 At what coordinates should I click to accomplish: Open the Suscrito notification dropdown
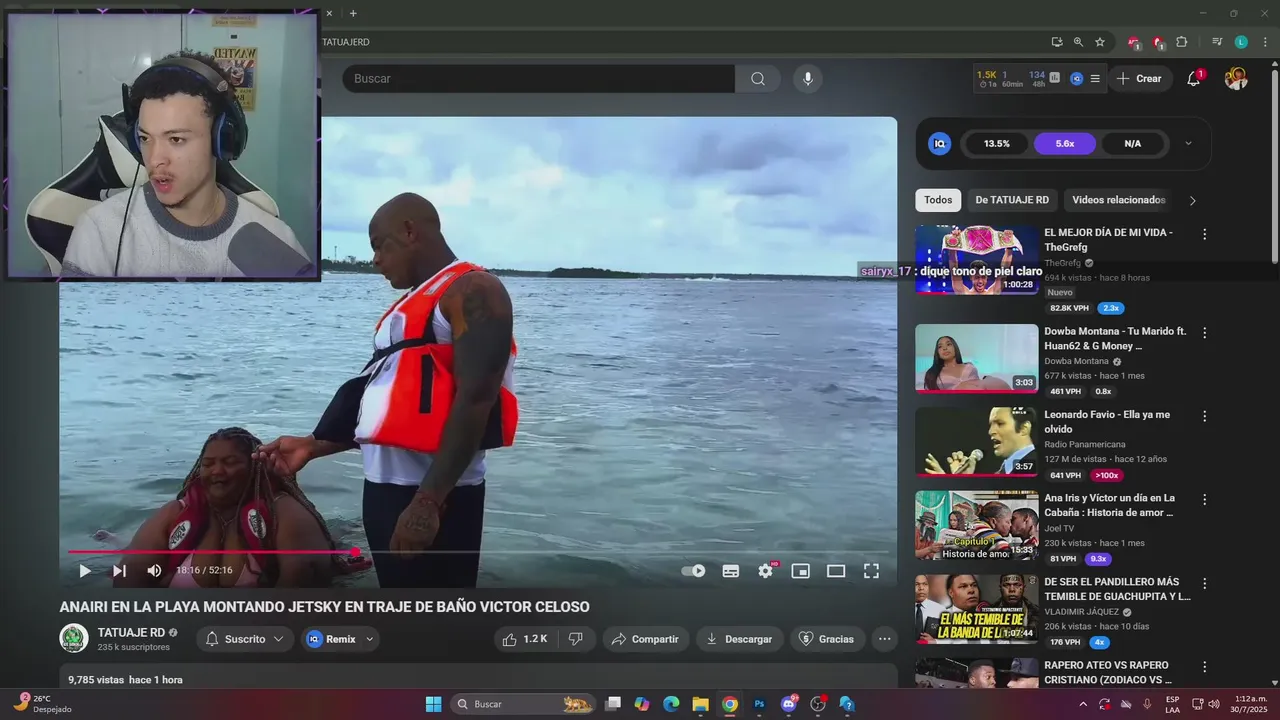coord(245,639)
